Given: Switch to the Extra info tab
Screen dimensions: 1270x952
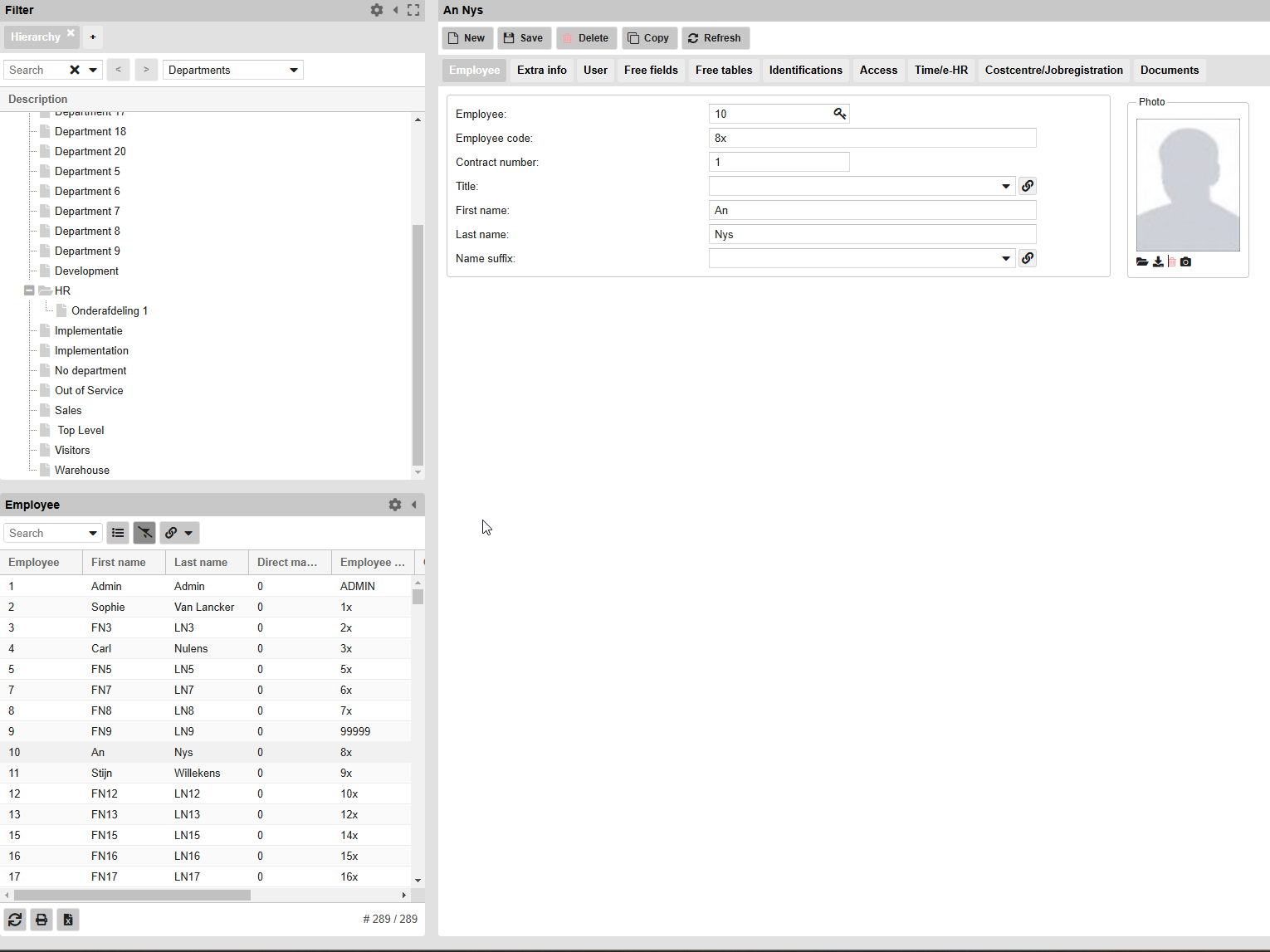Looking at the screenshot, I should coord(541,70).
